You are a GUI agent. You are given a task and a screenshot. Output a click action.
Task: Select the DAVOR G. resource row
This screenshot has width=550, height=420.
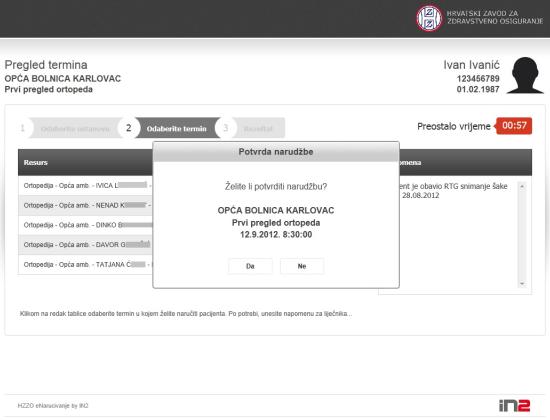tap(86, 245)
